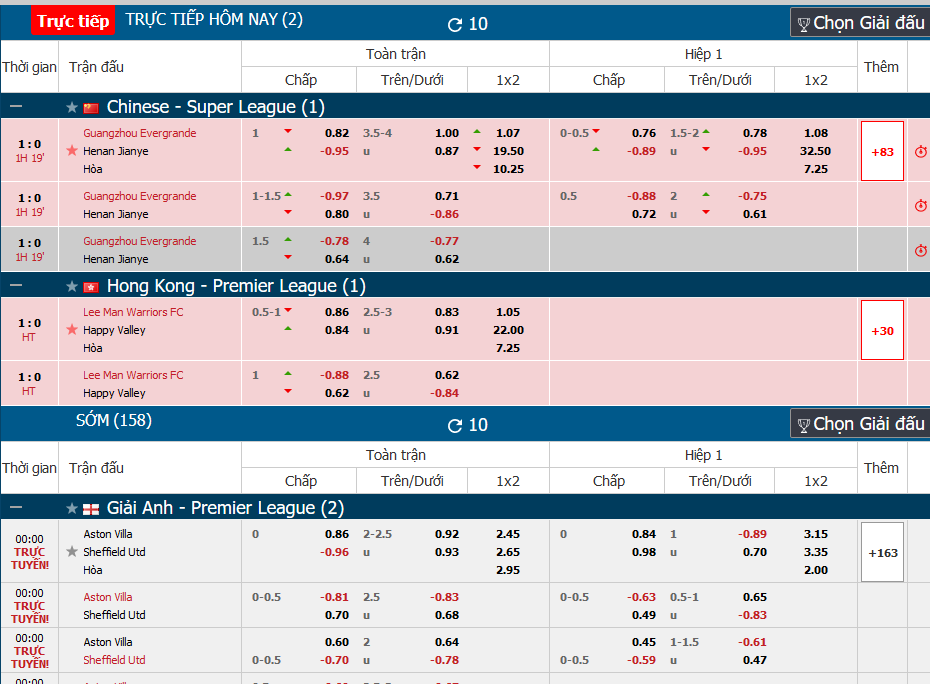
Task: Pick Aston Villa 1x2 odds 2.45
Action: tap(508, 535)
